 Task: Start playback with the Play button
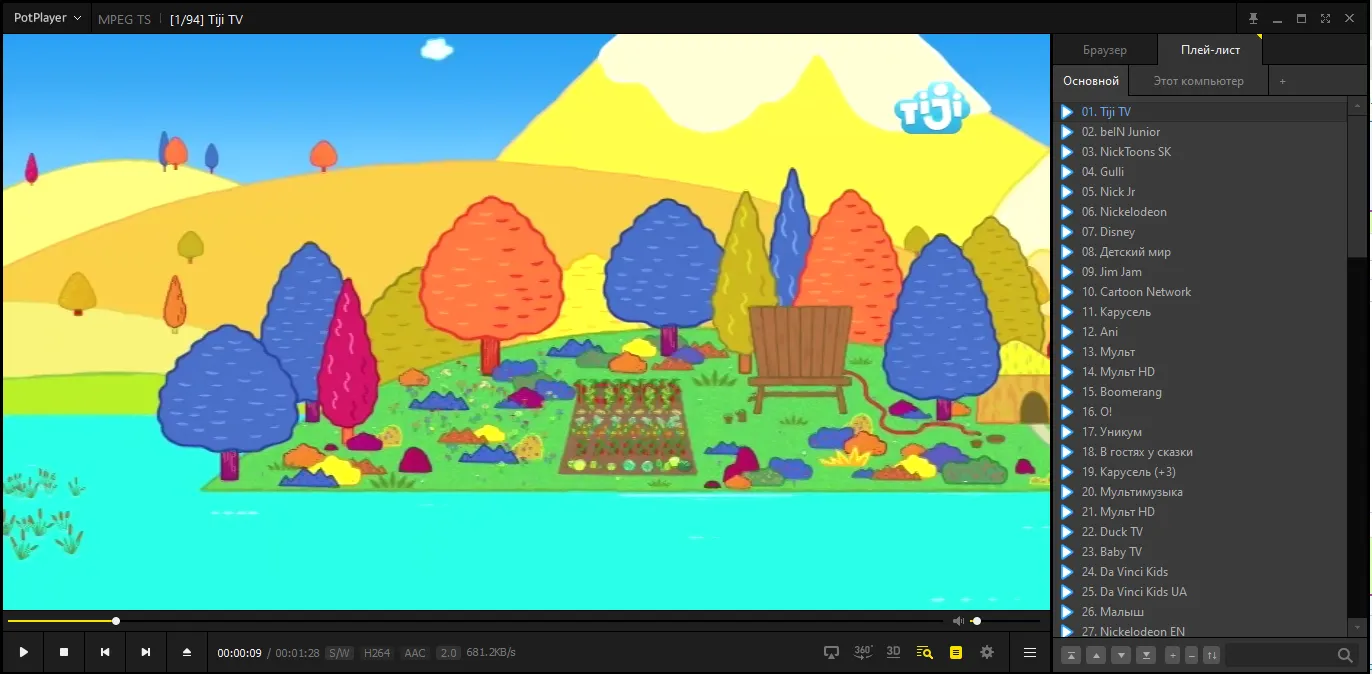(23, 652)
